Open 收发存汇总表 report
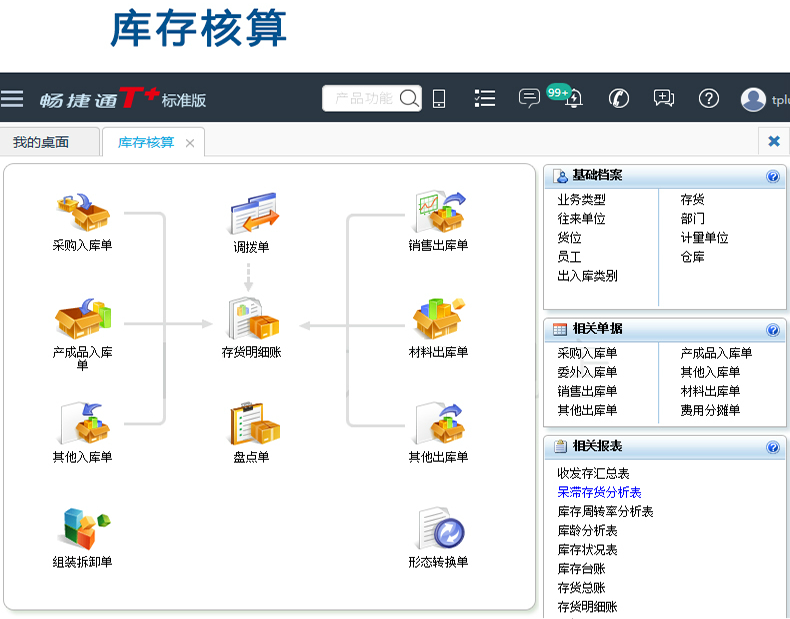Screen dimensions: 790x619 point(593,473)
